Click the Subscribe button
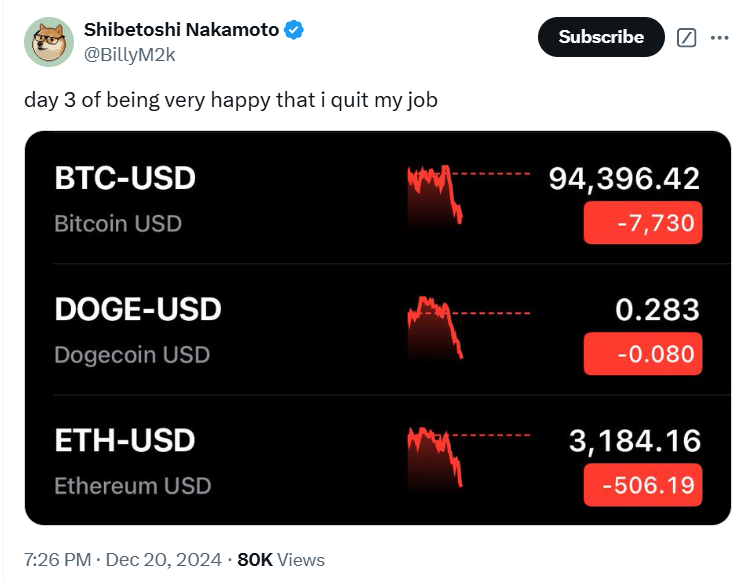Viewport: 751px width, 582px height. coord(601,37)
